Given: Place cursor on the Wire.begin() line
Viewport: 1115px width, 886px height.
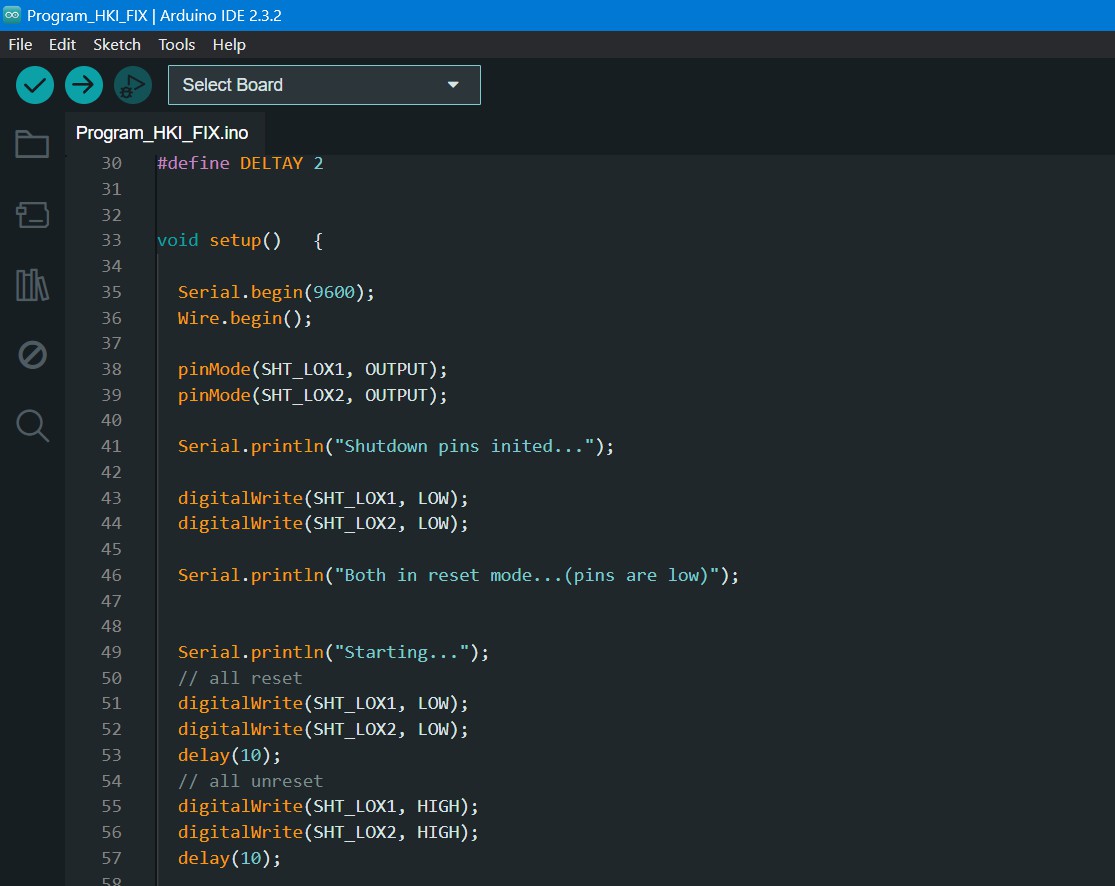Looking at the screenshot, I should [245, 318].
